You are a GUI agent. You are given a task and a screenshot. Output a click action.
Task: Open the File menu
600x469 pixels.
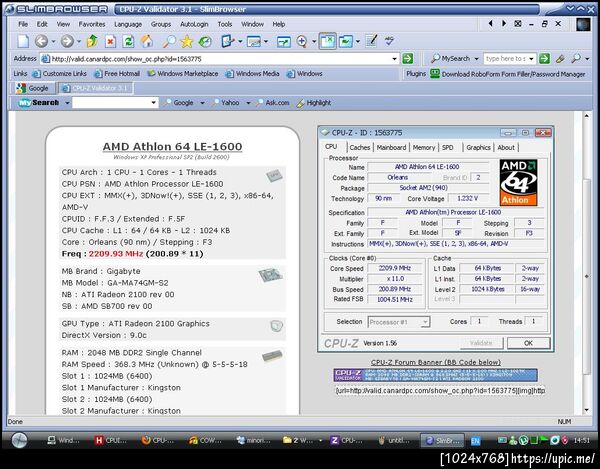click(23, 24)
